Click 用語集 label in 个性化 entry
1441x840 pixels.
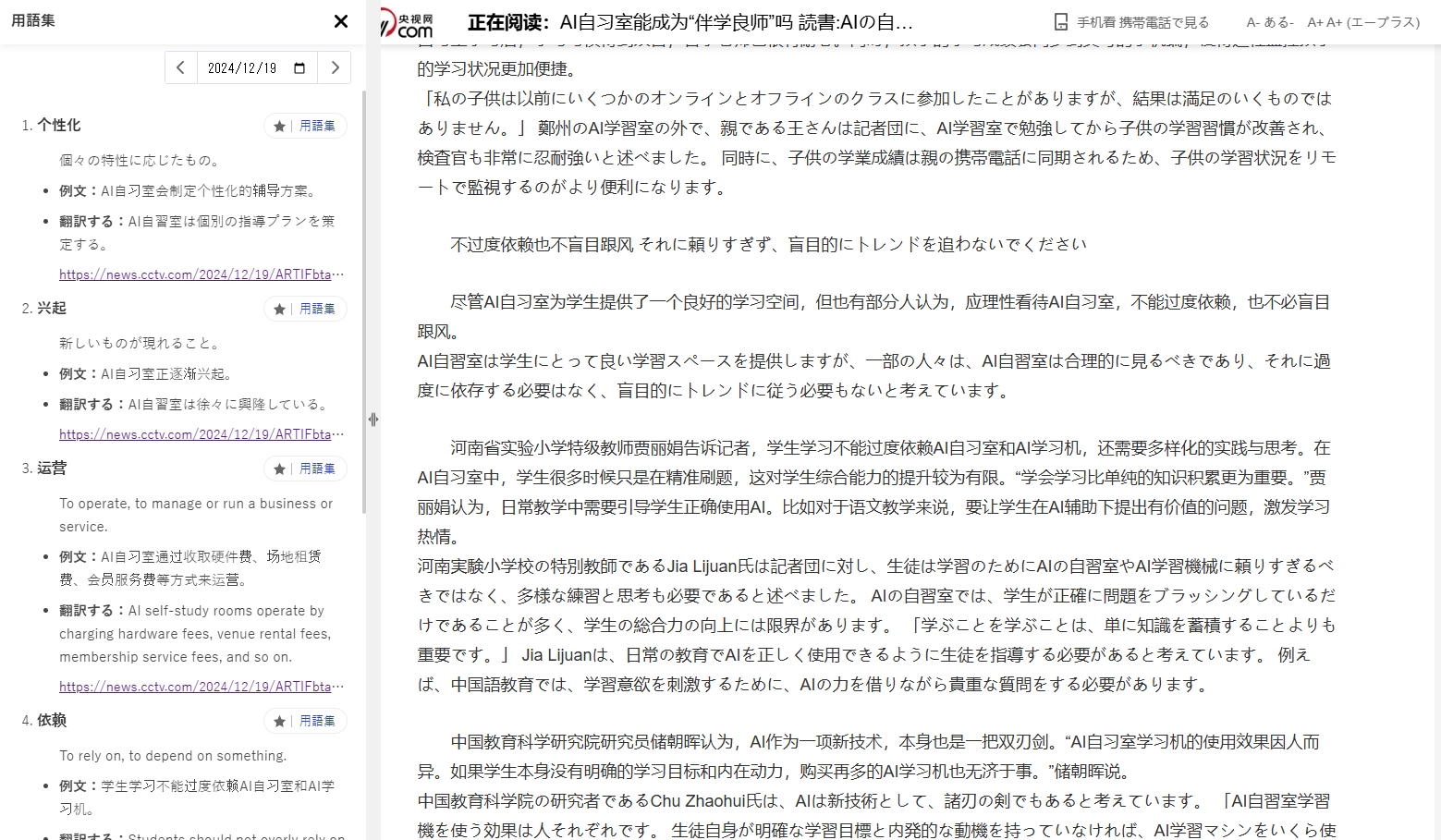click(317, 127)
